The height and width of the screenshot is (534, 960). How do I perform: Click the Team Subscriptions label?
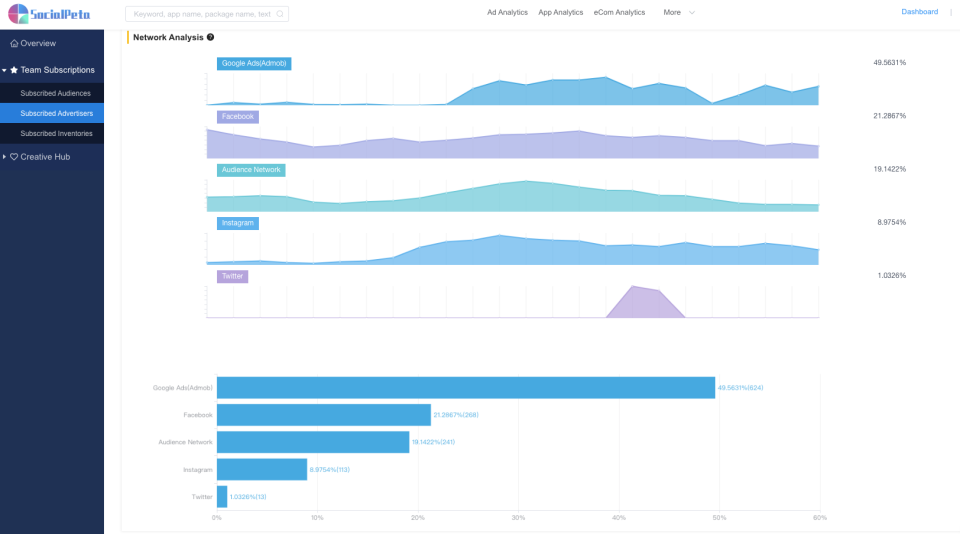58,70
